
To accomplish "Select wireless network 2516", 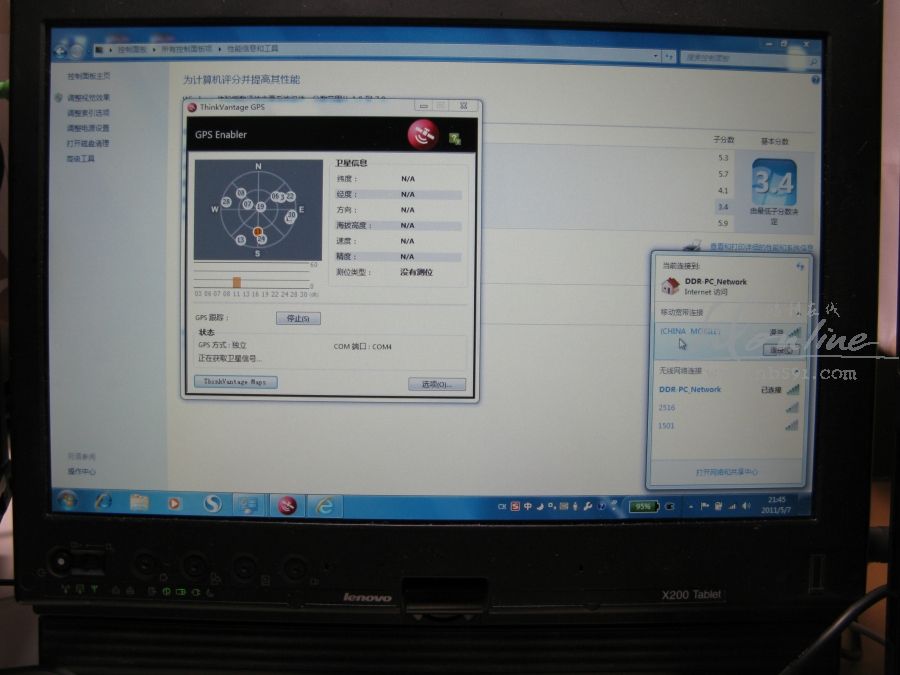I will 729,408.
